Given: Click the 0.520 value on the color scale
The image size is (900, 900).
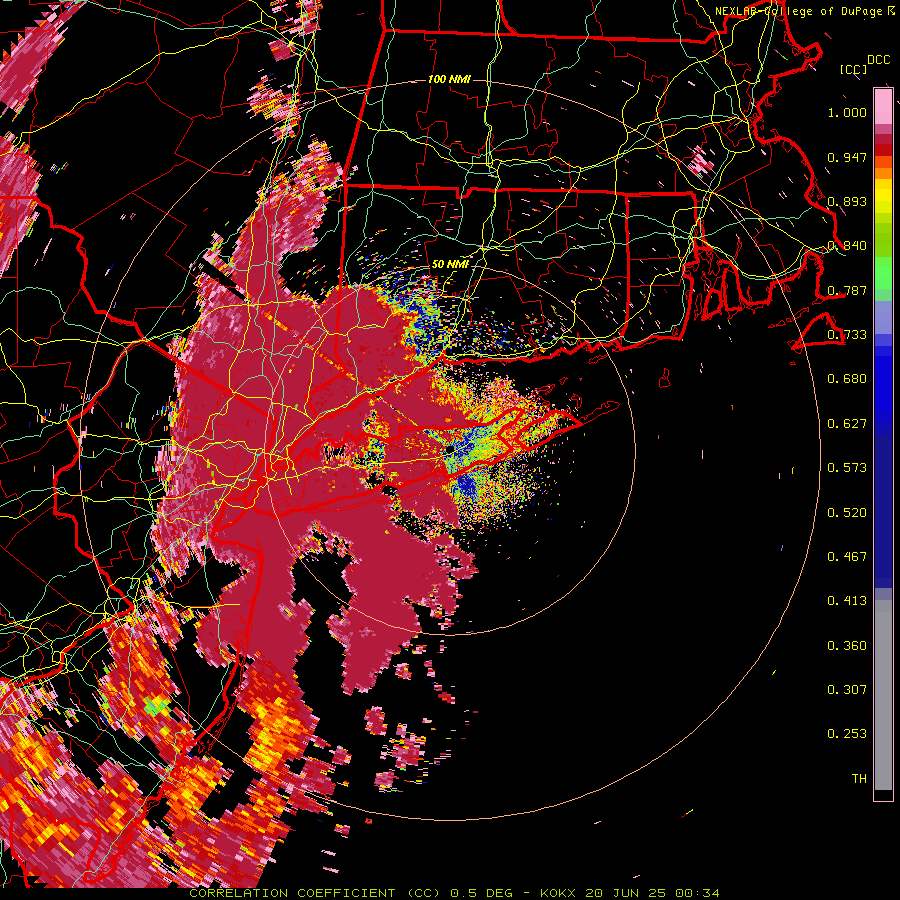Looking at the screenshot, I should [847, 513].
